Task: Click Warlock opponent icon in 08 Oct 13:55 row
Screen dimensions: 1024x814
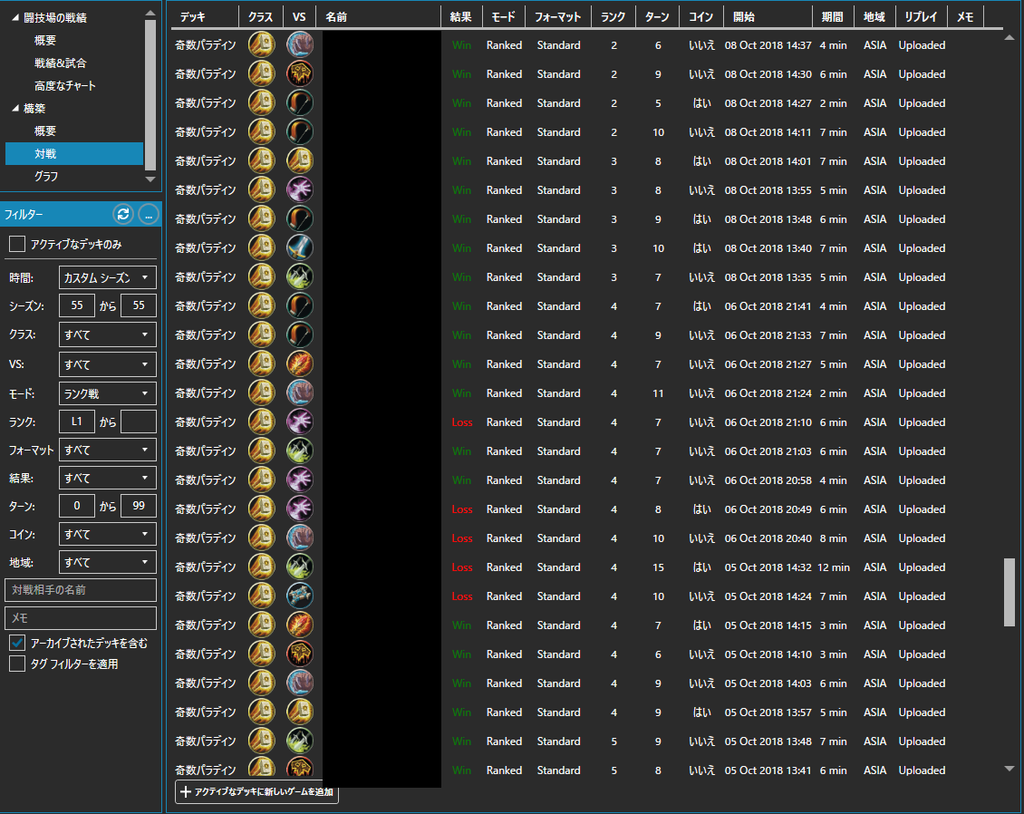Action: [300, 190]
